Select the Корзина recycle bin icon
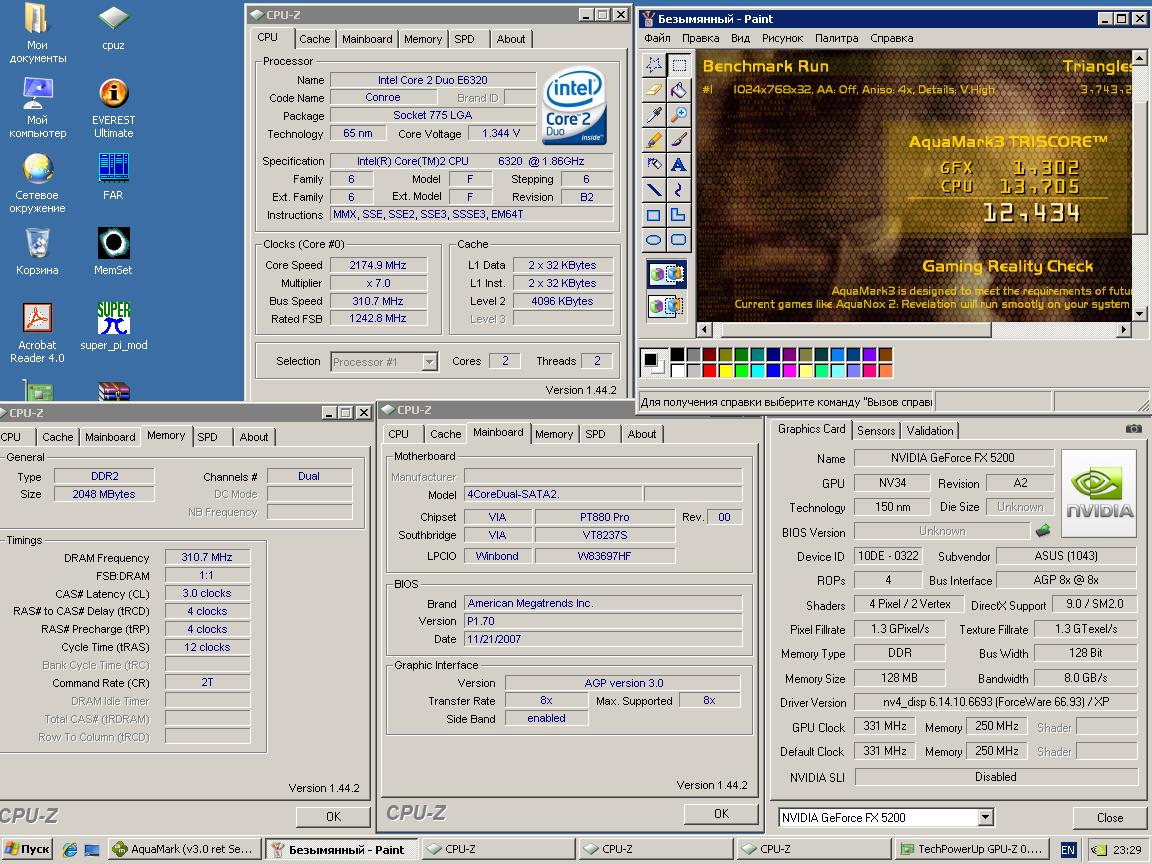This screenshot has height=864, width=1152. point(37,251)
